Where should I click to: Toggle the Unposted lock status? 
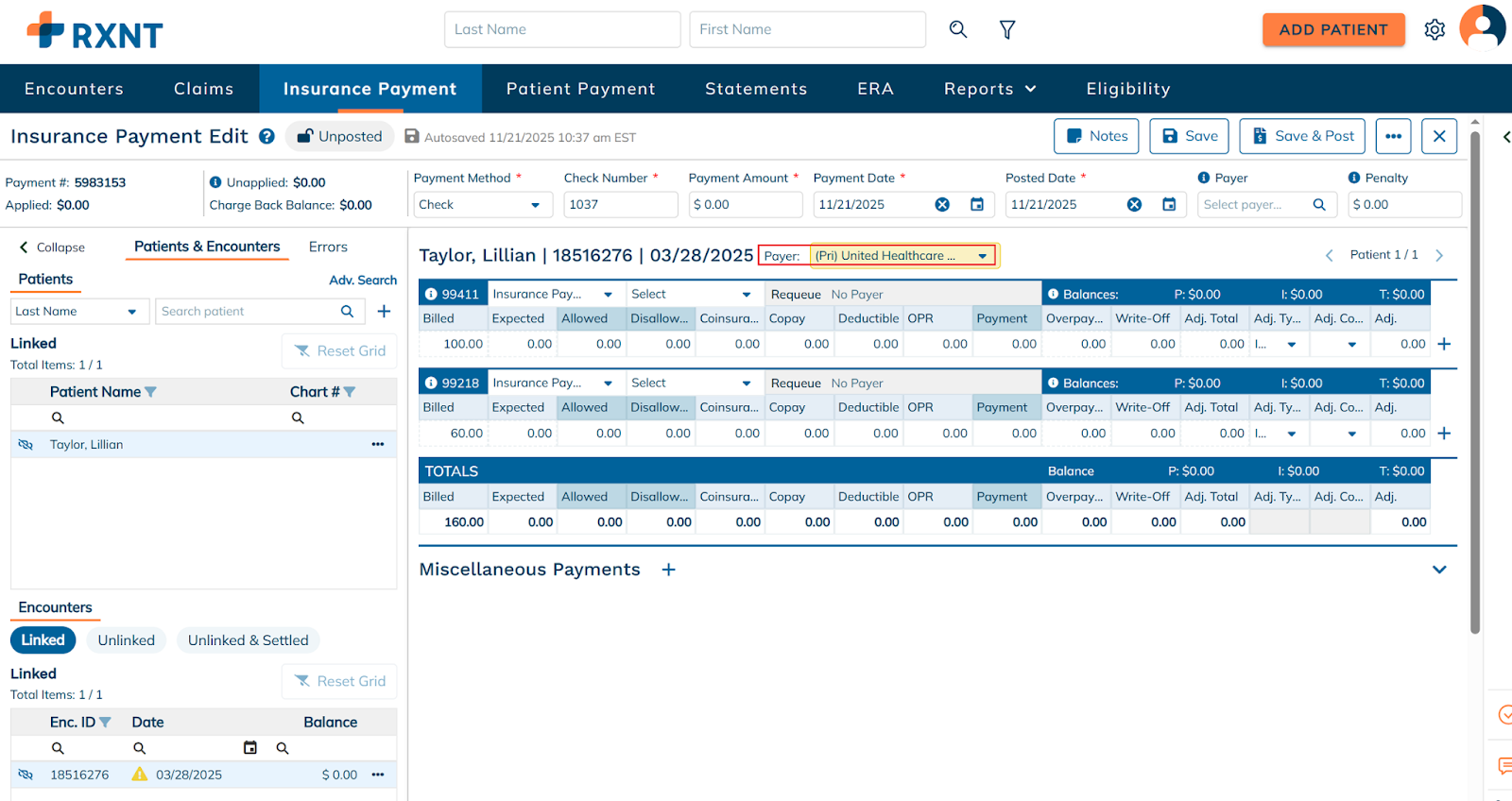[x=340, y=136]
